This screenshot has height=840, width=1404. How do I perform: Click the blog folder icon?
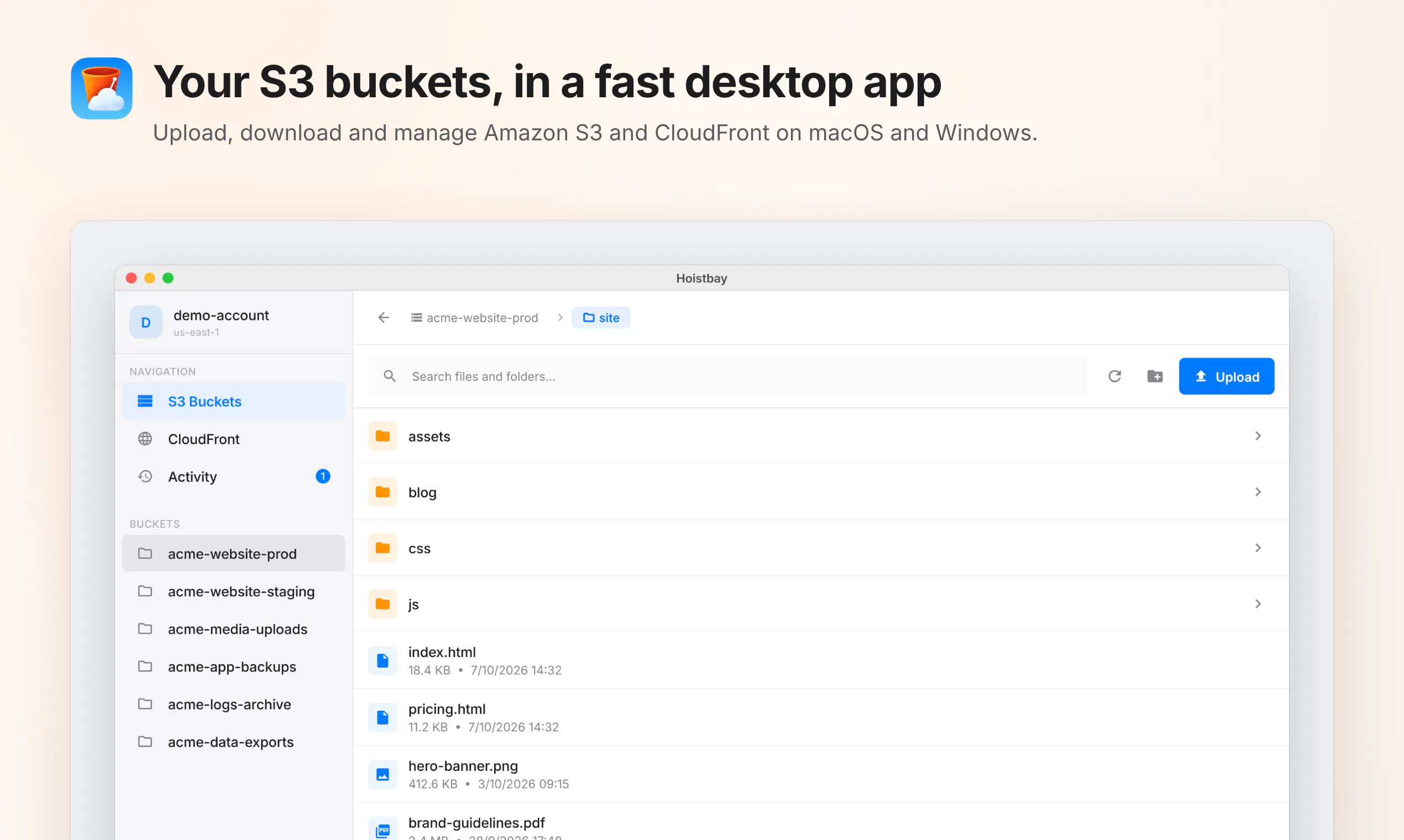click(383, 492)
